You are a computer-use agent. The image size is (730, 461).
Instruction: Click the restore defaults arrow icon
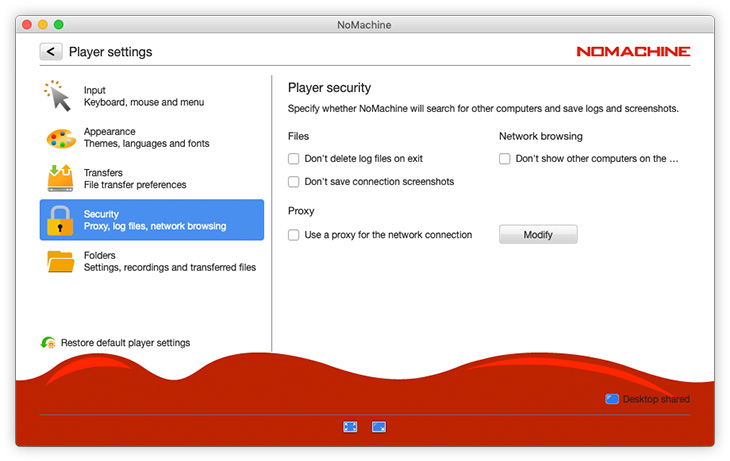coord(48,343)
